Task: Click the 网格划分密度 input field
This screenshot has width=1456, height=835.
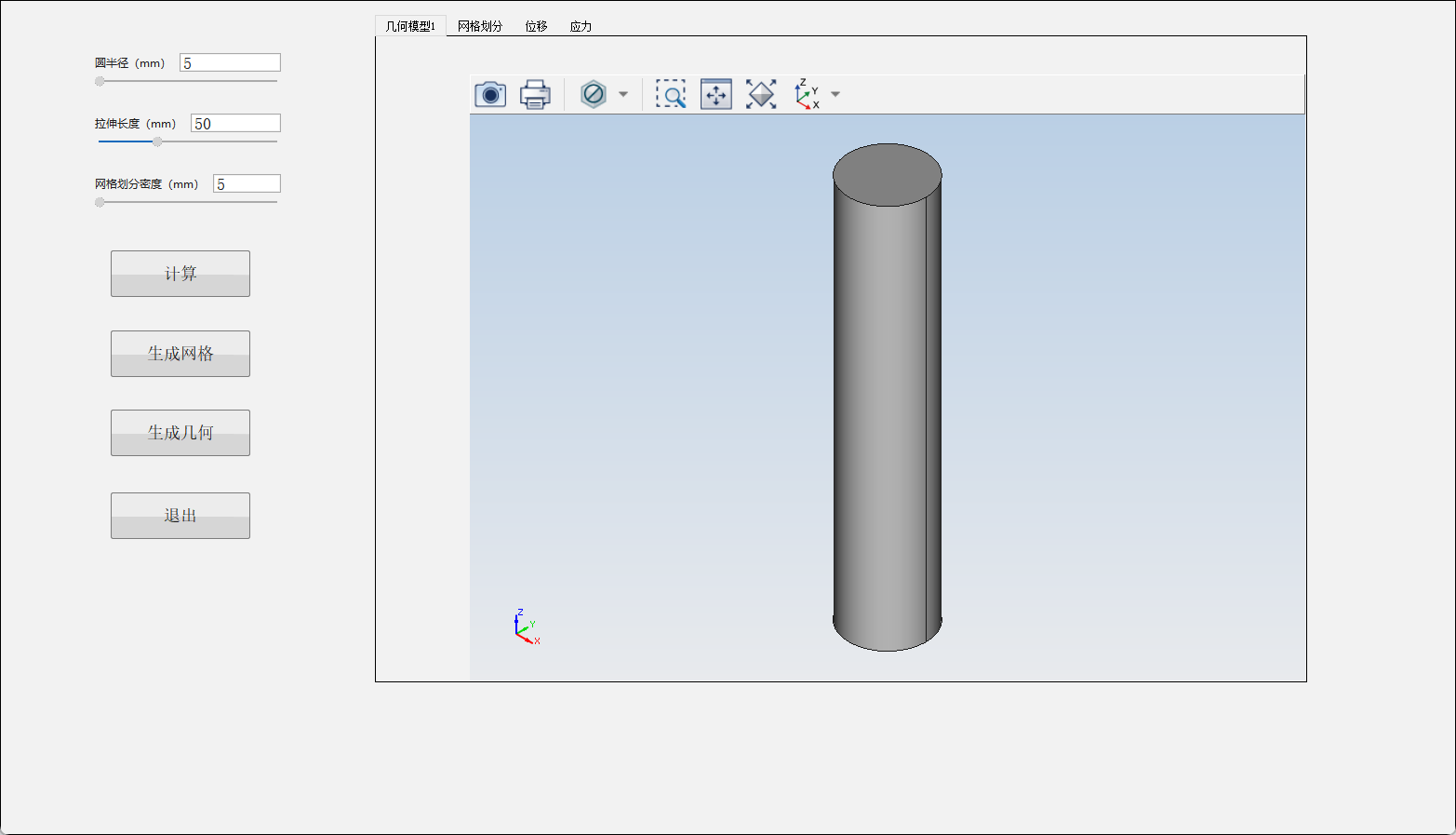Action: pyautogui.click(x=247, y=183)
